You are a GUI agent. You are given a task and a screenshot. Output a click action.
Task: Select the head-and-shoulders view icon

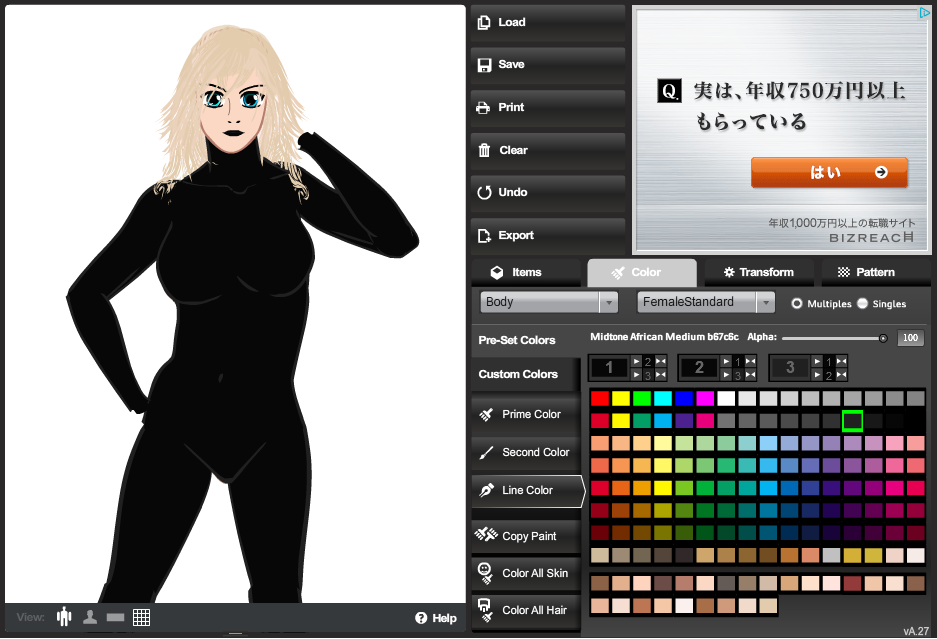pyautogui.click(x=90, y=617)
